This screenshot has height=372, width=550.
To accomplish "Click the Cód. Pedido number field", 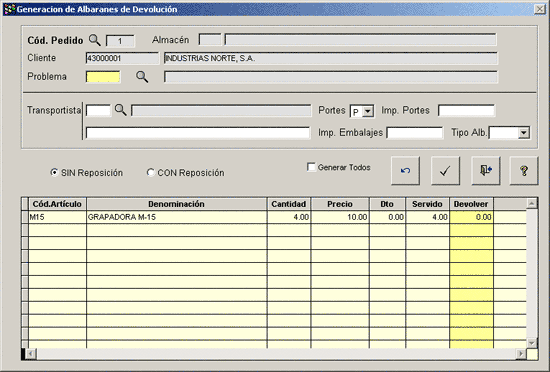I will coord(120,41).
